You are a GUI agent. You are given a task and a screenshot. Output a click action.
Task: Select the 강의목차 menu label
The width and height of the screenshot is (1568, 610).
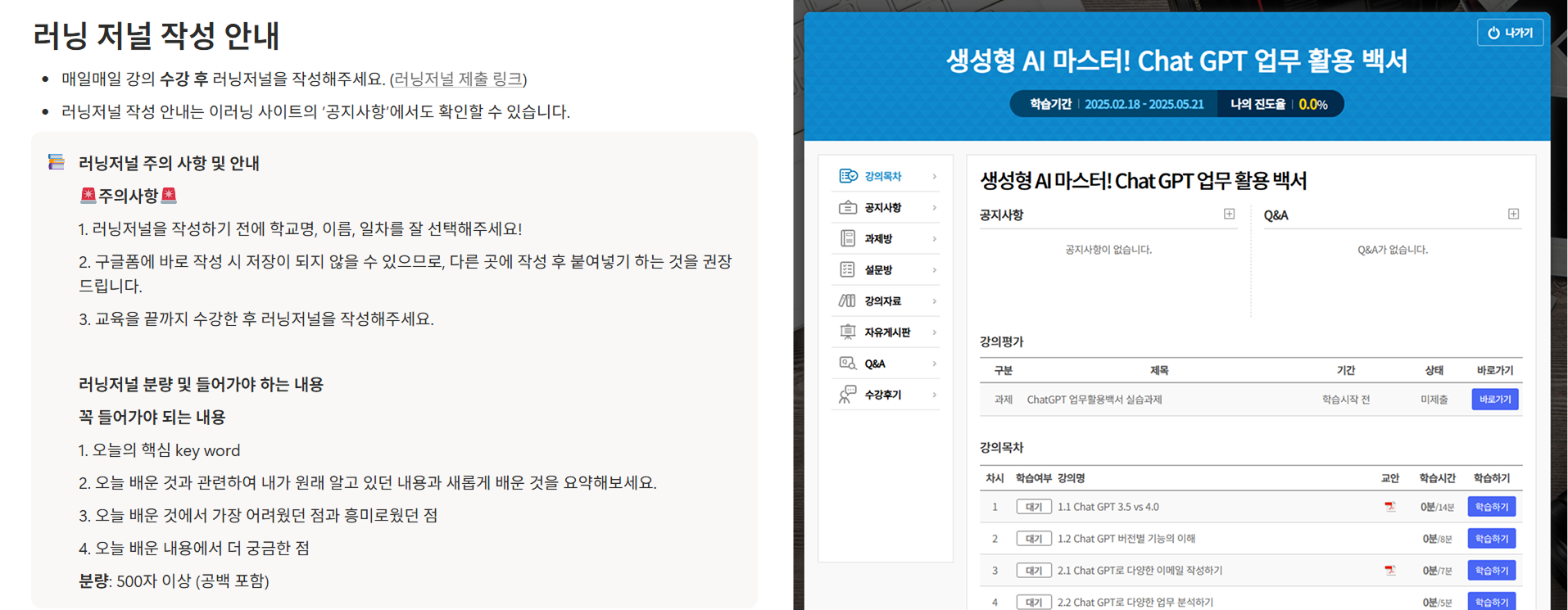[x=882, y=176]
